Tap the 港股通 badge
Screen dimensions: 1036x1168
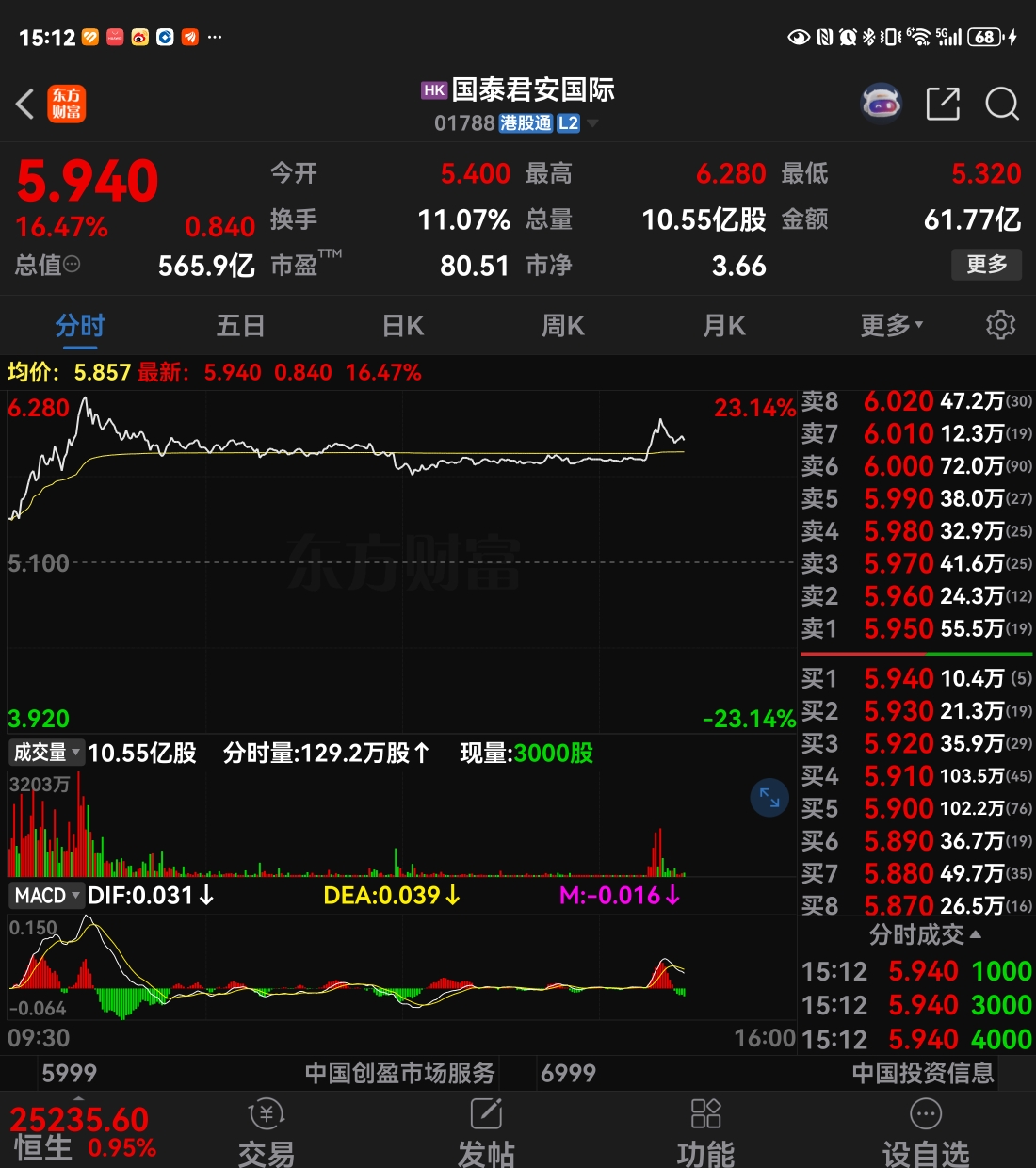pyautogui.click(x=526, y=123)
